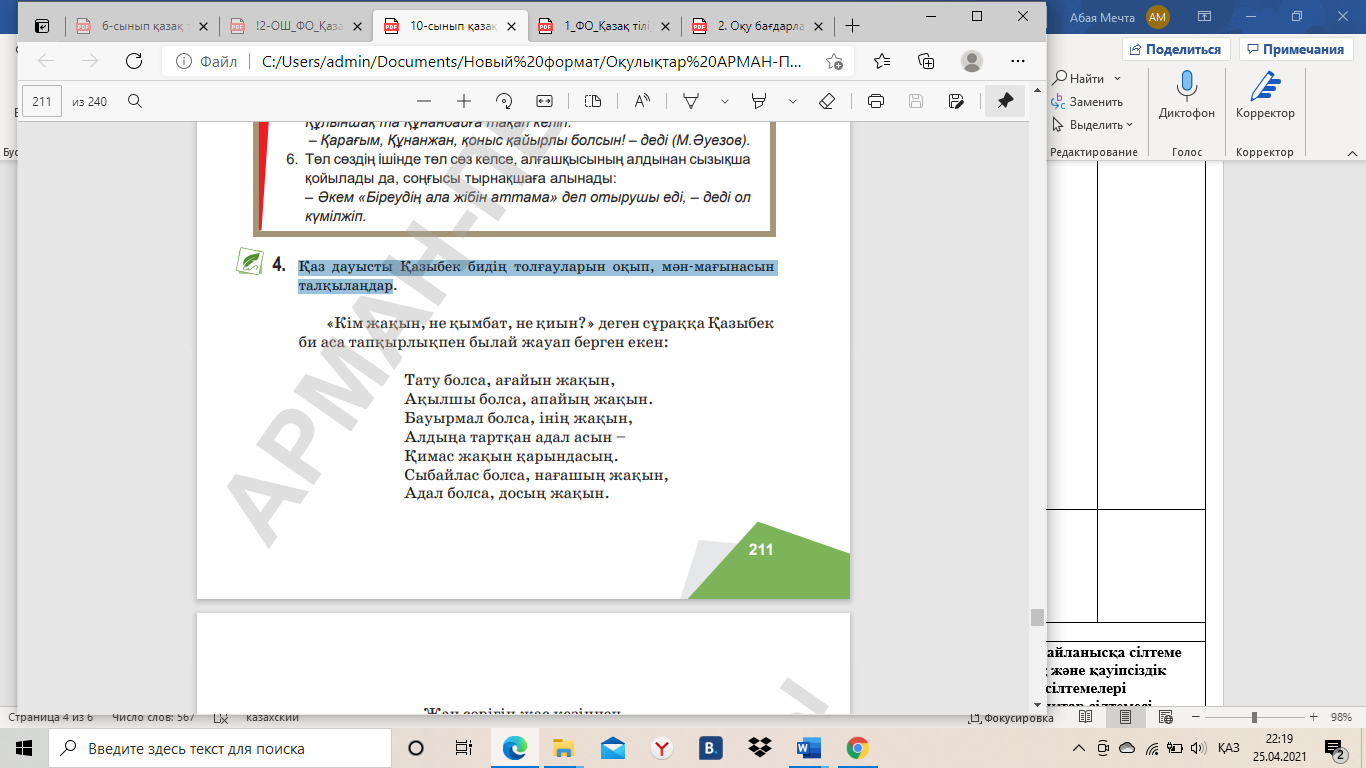Image resolution: width=1366 pixels, height=768 pixels.
Task: Open a new browser tab
Action: point(852,26)
